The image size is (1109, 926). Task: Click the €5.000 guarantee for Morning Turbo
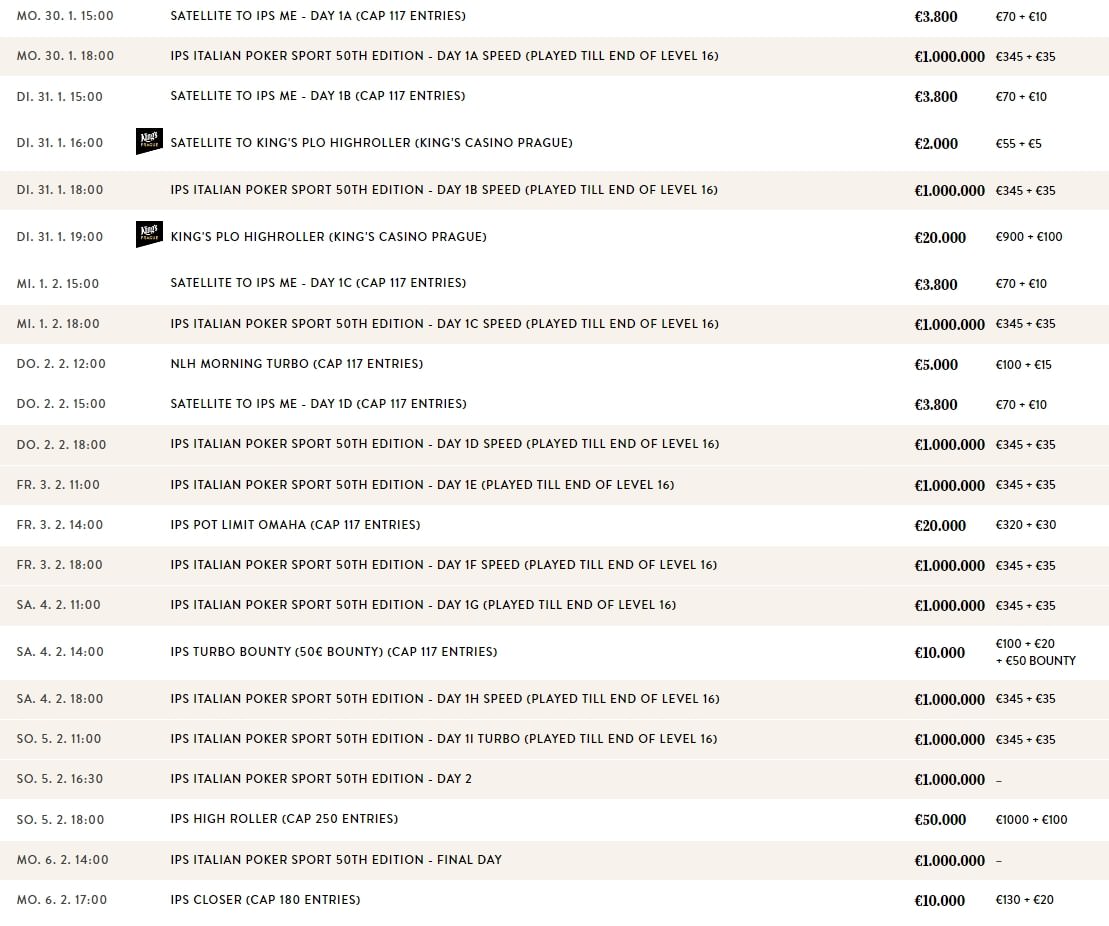pos(936,365)
